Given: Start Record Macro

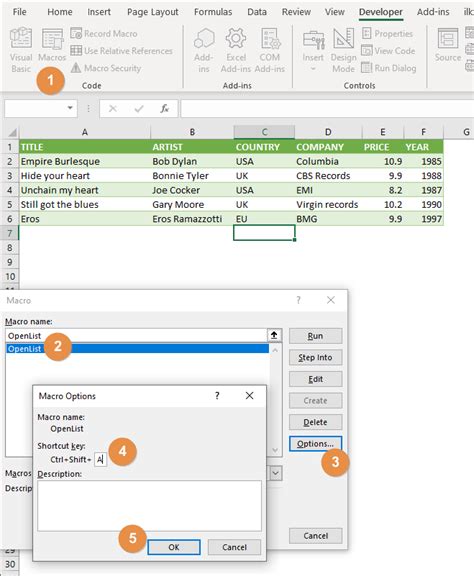Looking at the screenshot, I should 104,33.
